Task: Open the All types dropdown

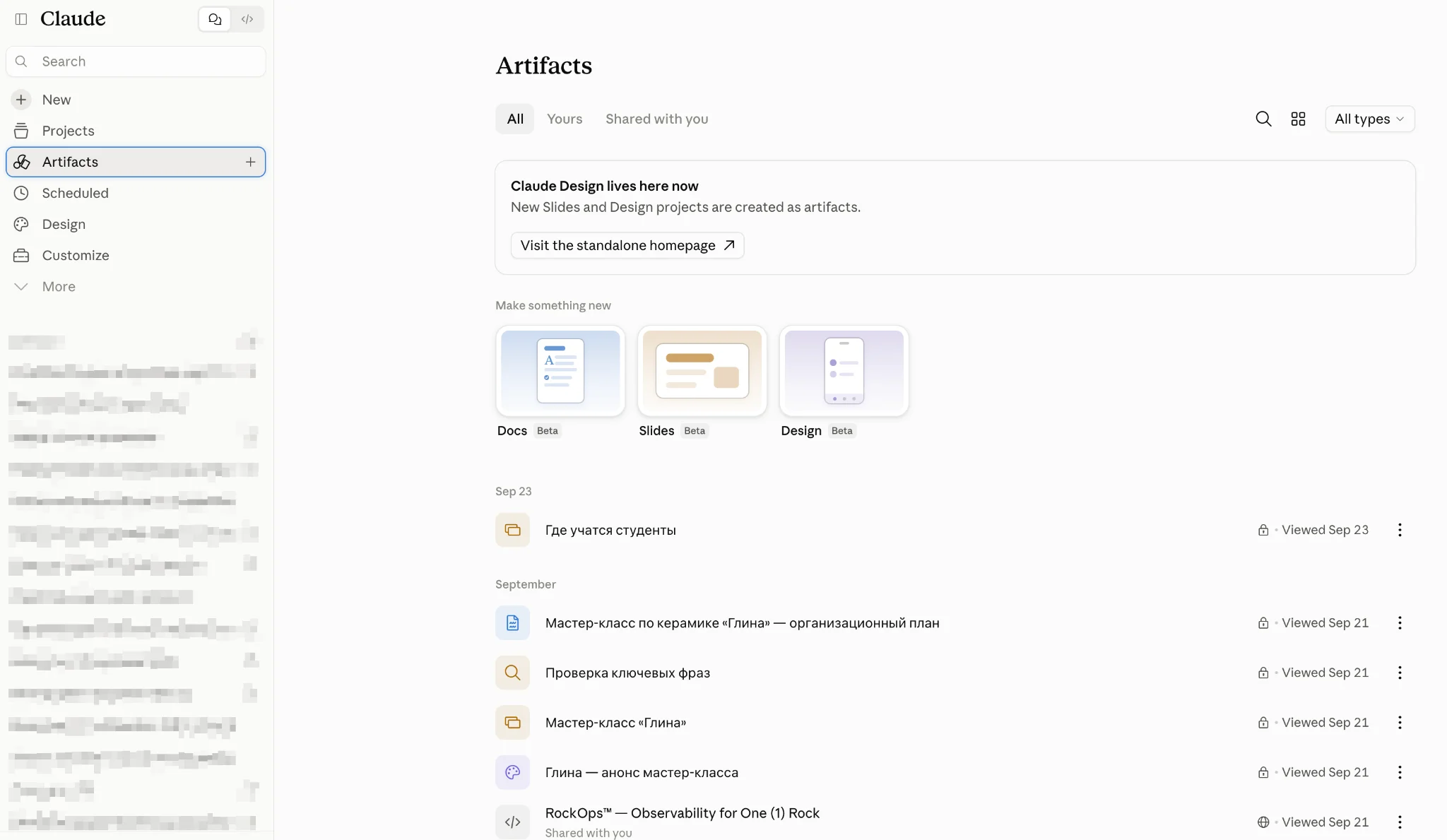Action: tap(1369, 119)
